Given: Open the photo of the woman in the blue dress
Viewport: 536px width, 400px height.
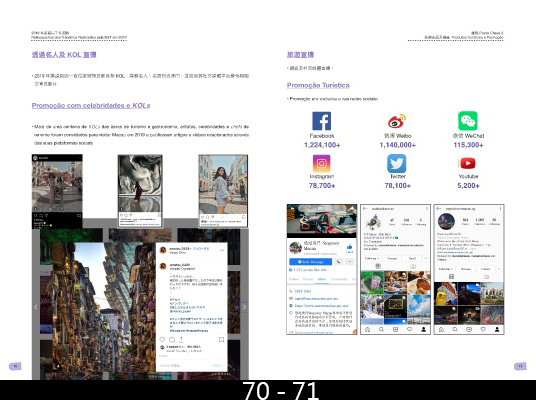Looking at the screenshot, I should 223,191.
